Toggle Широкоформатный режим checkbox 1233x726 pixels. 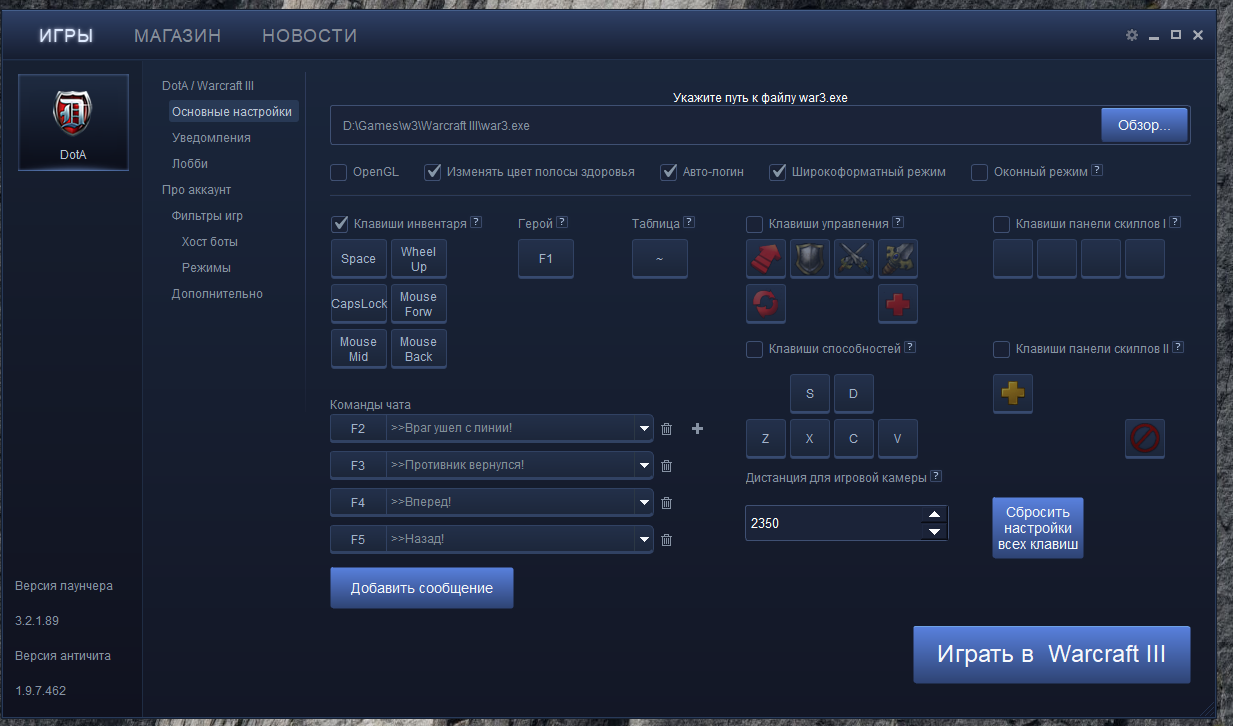tap(777, 172)
